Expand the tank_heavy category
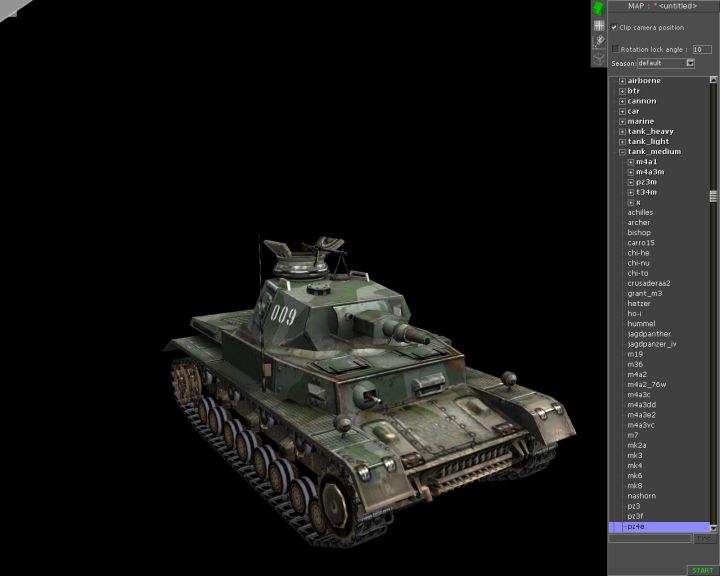 [x=622, y=131]
